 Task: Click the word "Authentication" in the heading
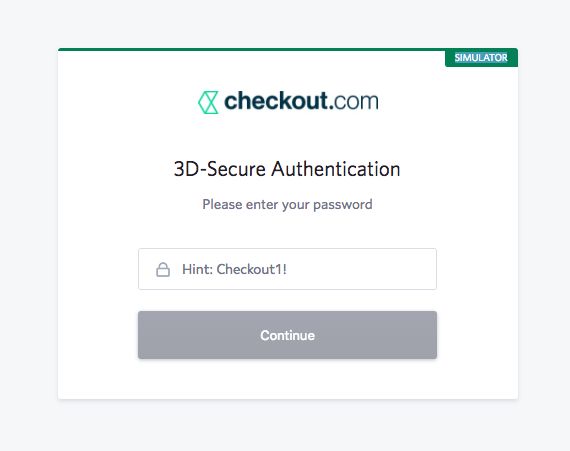click(336, 169)
